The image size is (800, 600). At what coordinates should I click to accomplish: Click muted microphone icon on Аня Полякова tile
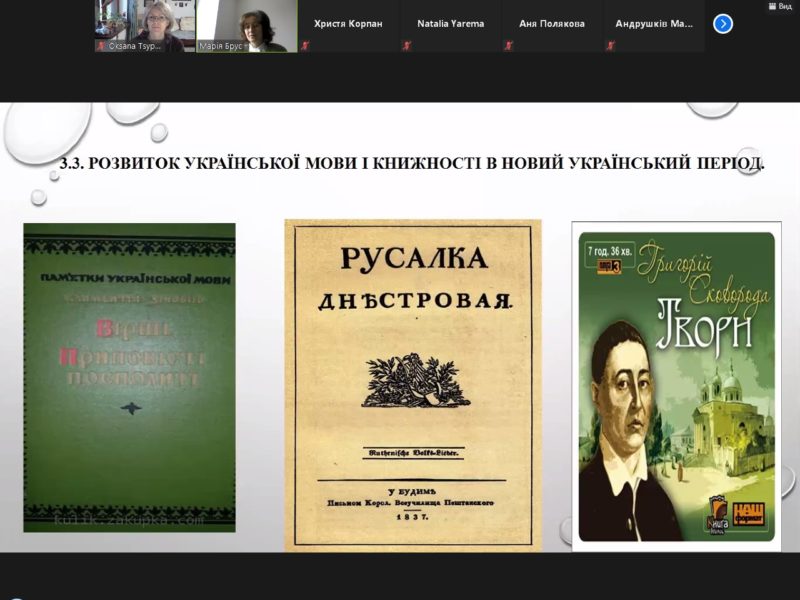point(509,46)
